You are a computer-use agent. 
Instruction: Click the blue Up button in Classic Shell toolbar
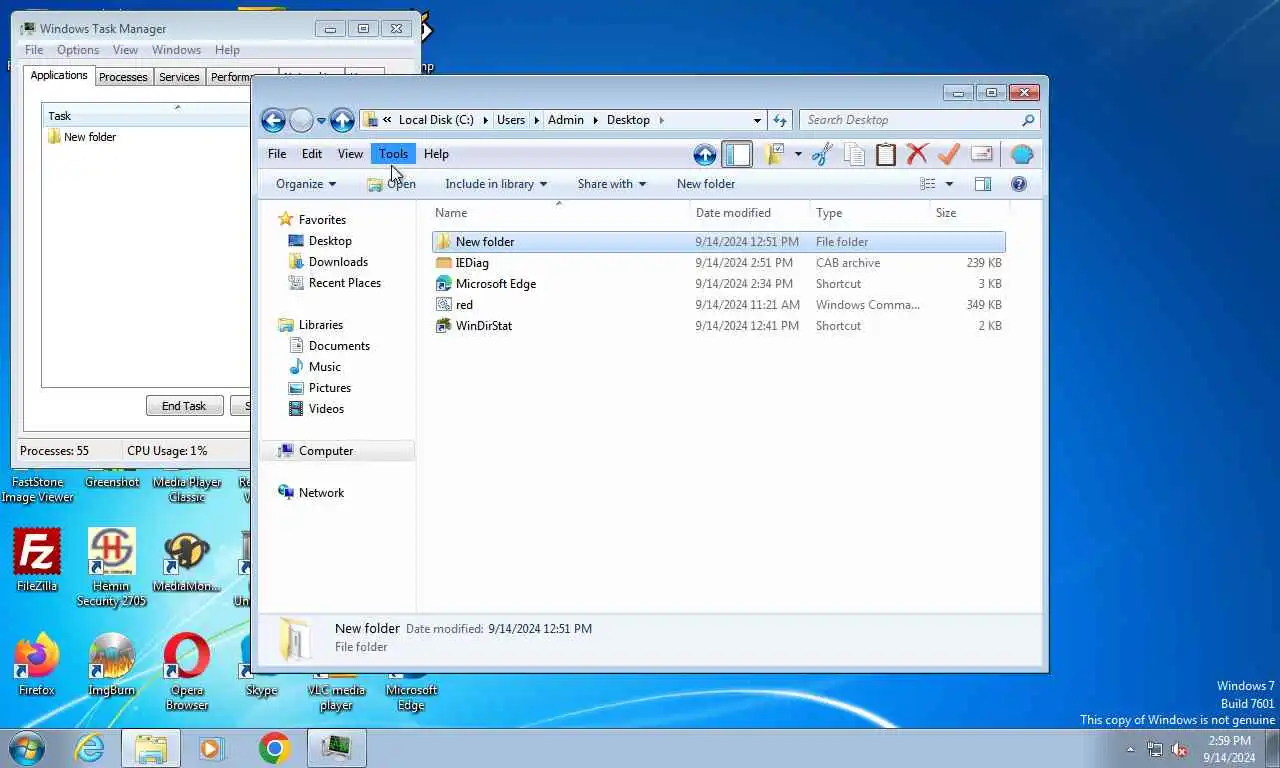(x=705, y=154)
